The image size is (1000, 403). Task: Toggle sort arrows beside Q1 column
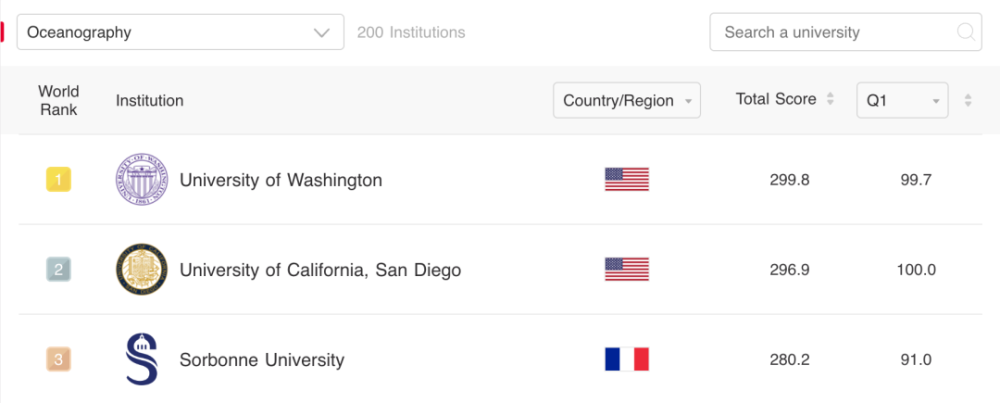click(x=967, y=100)
